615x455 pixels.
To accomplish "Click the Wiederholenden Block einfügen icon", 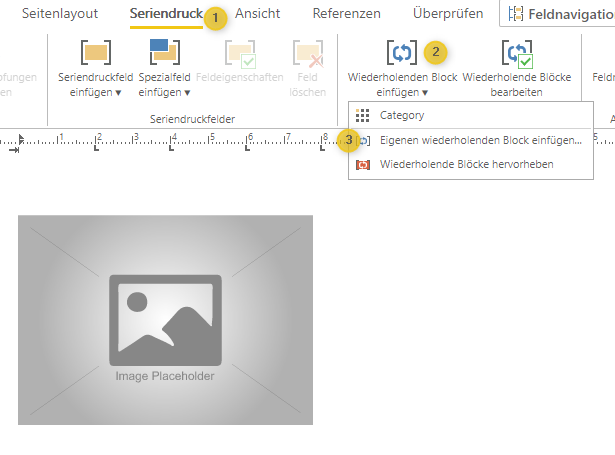I will (x=401, y=52).
